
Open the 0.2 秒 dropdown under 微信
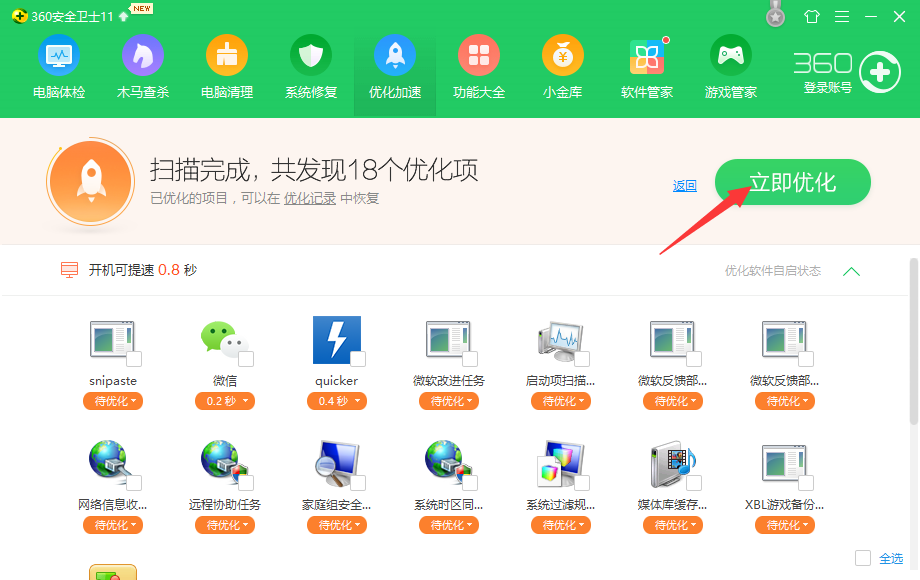(x=225, y=401)
